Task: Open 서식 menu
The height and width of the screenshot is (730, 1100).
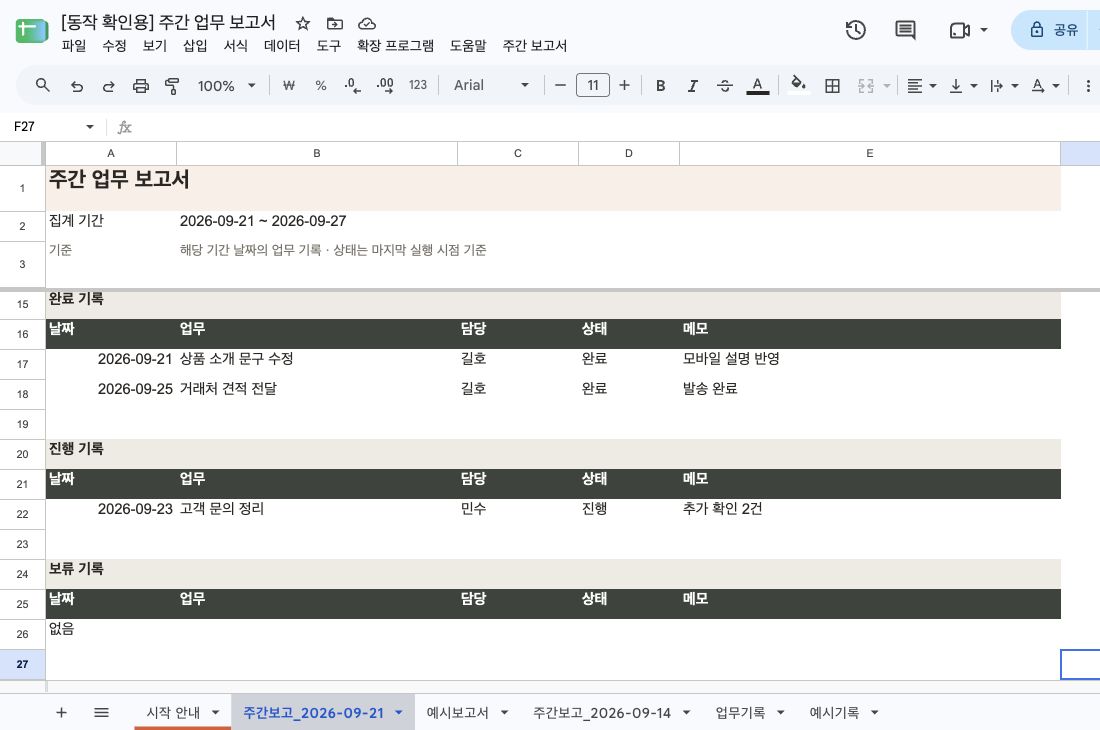Action: [236, 46]
